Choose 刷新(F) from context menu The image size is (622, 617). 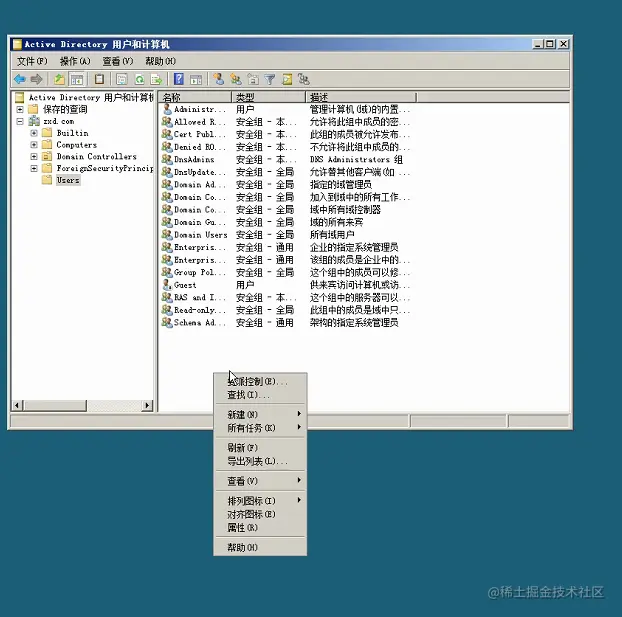click(x=260, y=448)
